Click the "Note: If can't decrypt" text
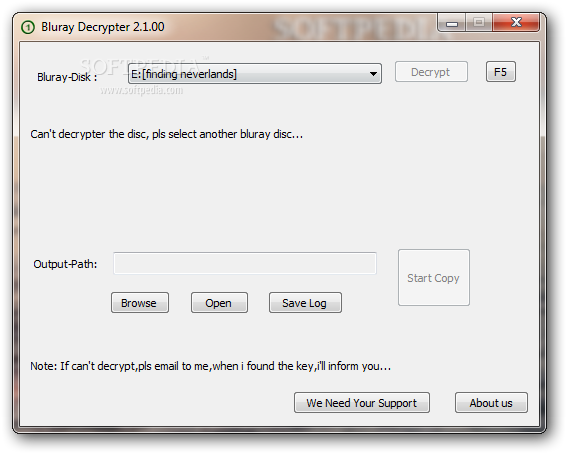567x454 pixels. (x=210, y=366)
